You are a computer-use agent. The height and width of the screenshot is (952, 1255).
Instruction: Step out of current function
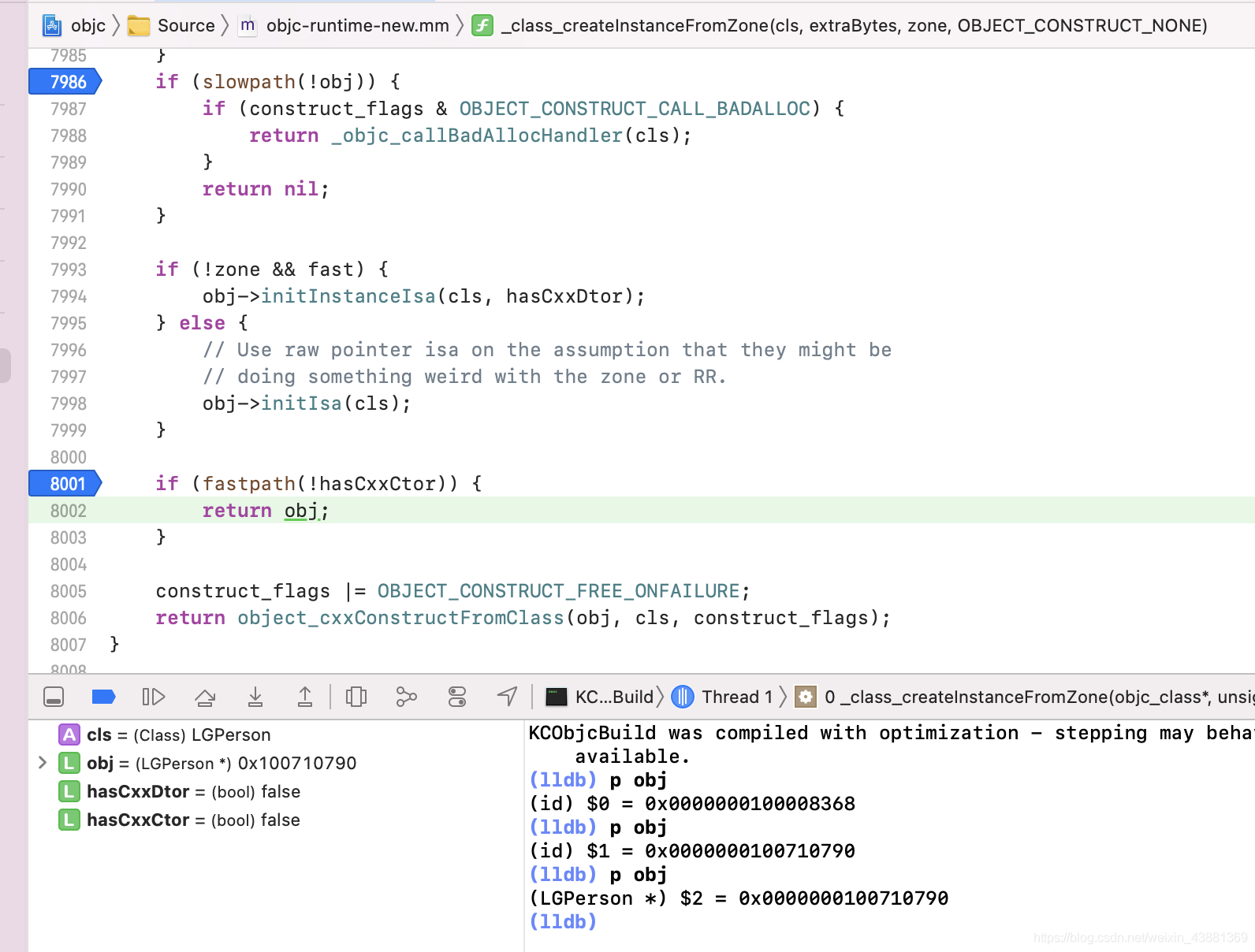[305, 697]
